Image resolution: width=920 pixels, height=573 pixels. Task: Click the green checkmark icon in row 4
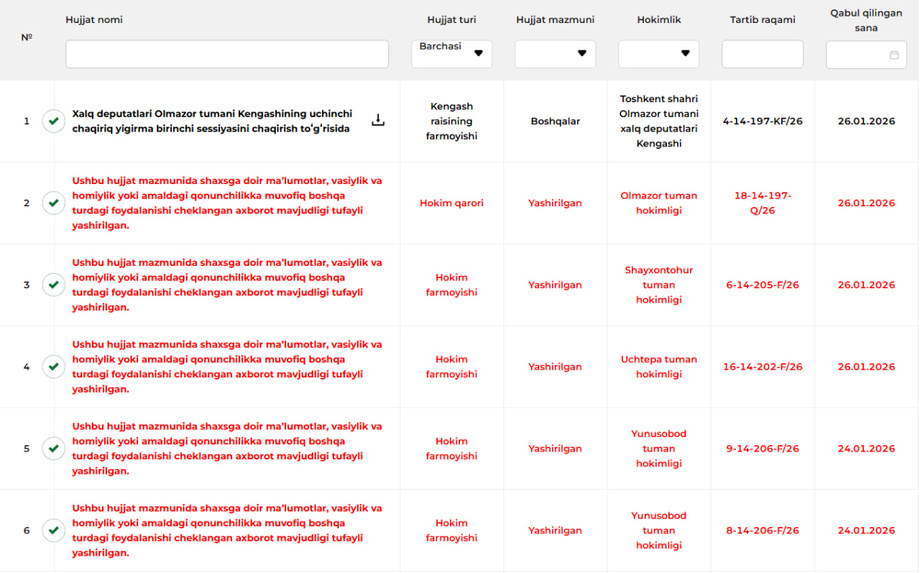coord(54,367)
